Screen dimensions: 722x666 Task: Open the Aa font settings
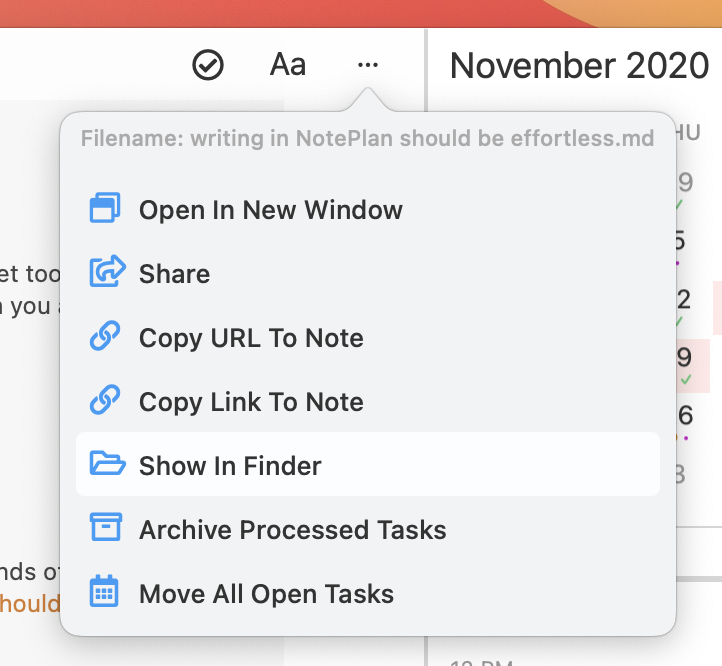click(x=288, y=64)
